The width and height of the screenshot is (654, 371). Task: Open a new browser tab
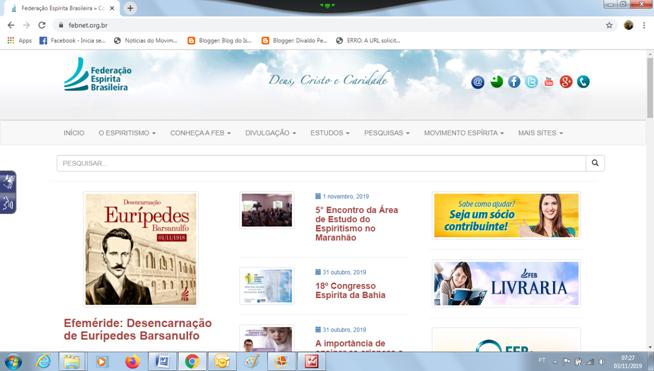pos(130,8)
